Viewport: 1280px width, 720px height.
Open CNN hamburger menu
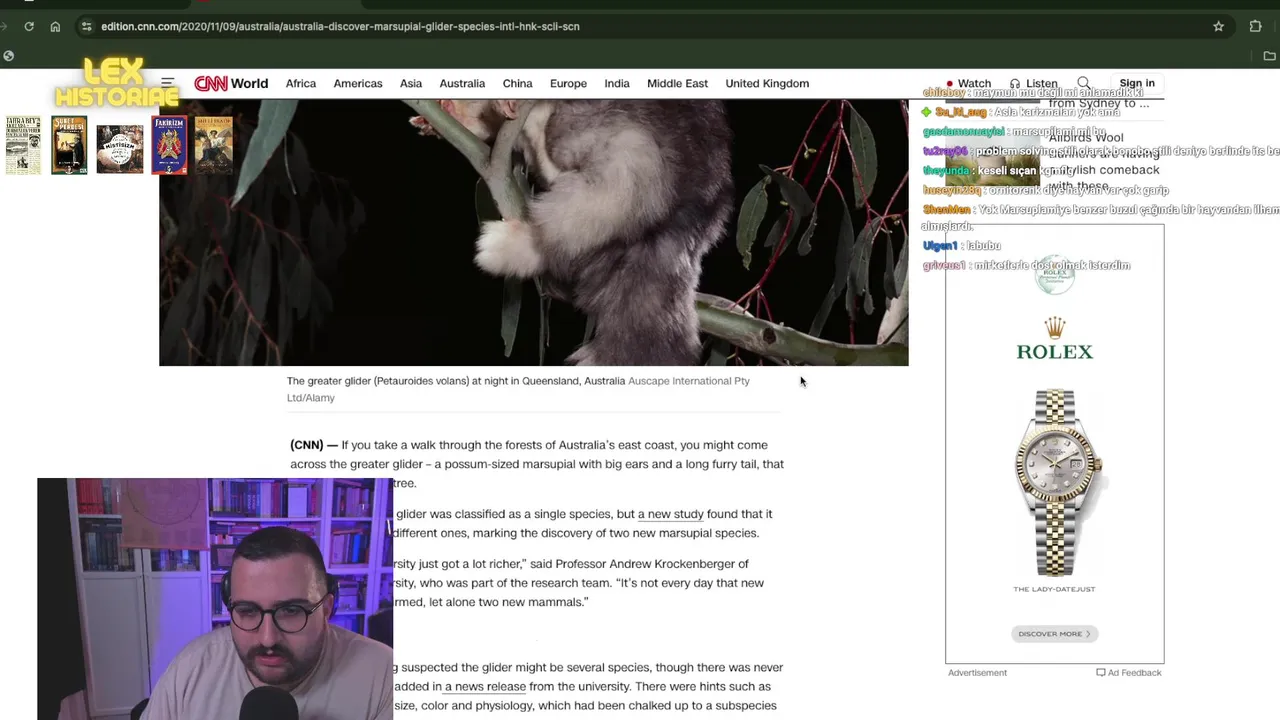168,83
